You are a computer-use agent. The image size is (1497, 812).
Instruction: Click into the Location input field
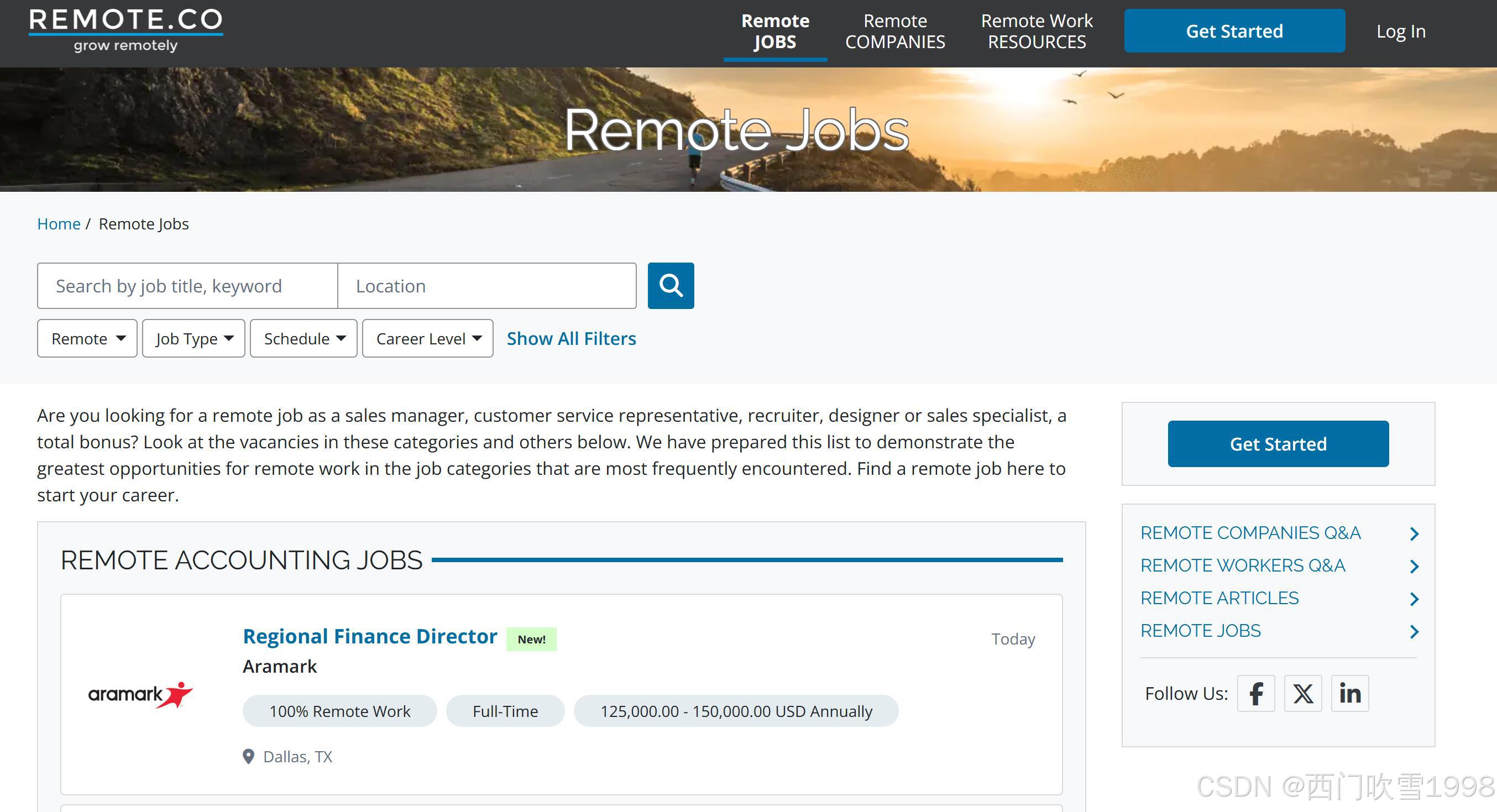coord(486,285)
